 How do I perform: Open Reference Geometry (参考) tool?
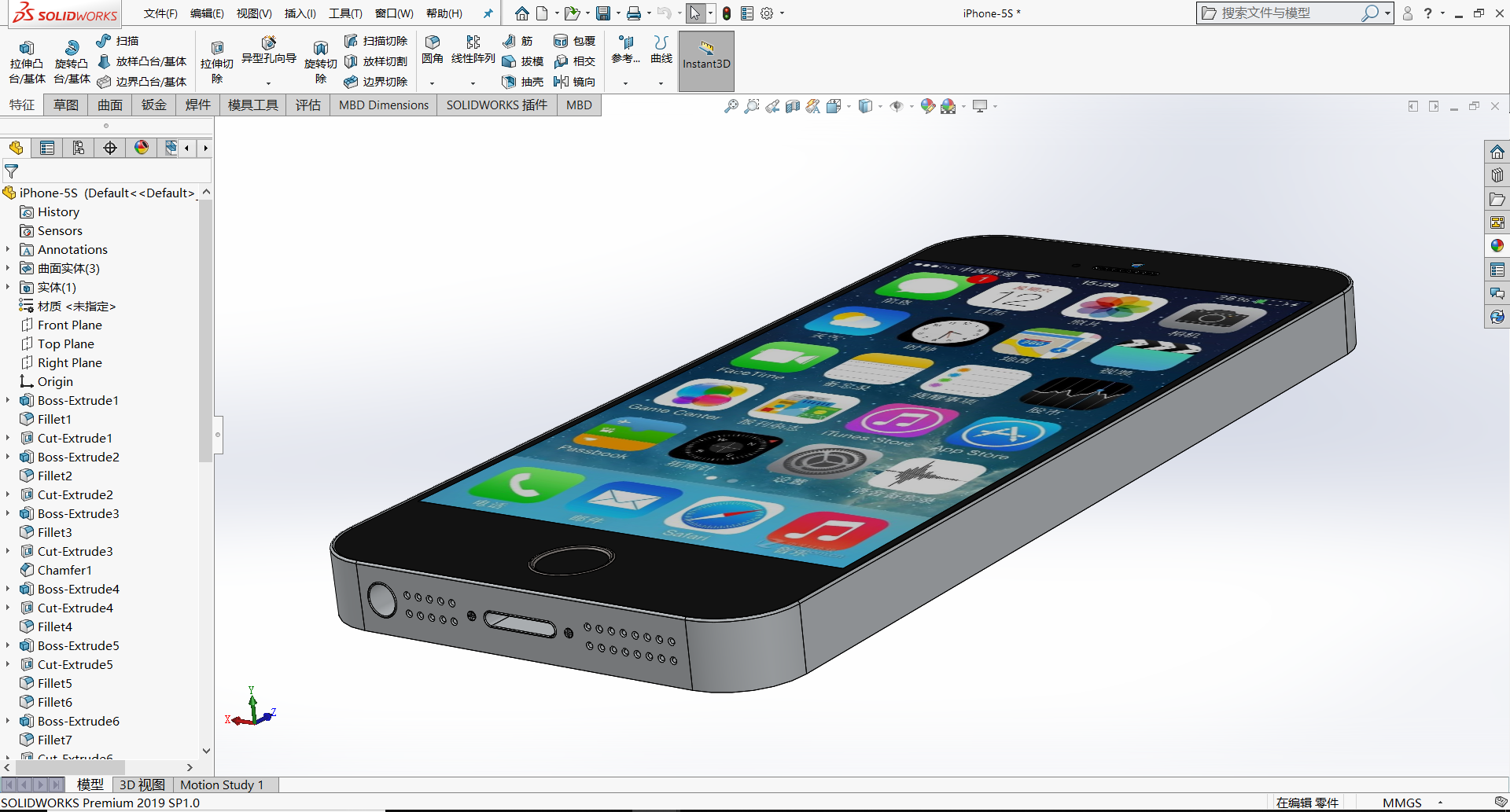[625, 50]
